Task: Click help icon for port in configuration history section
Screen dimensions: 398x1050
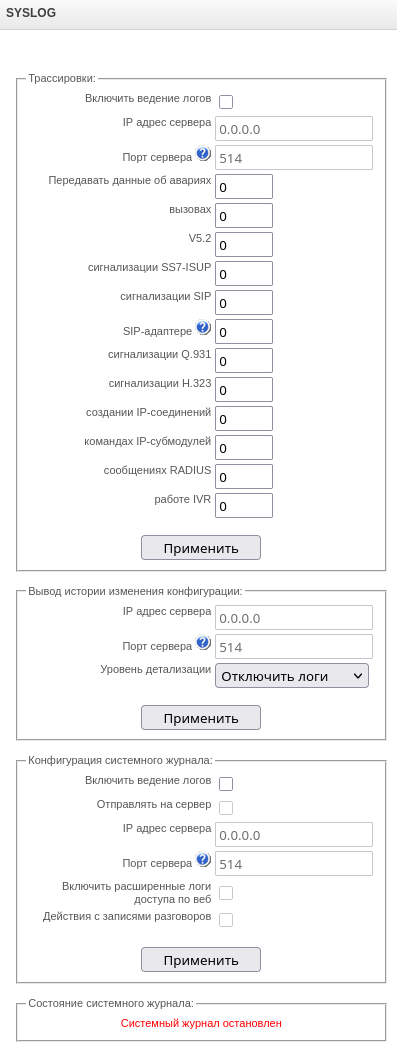Action: 204,644
